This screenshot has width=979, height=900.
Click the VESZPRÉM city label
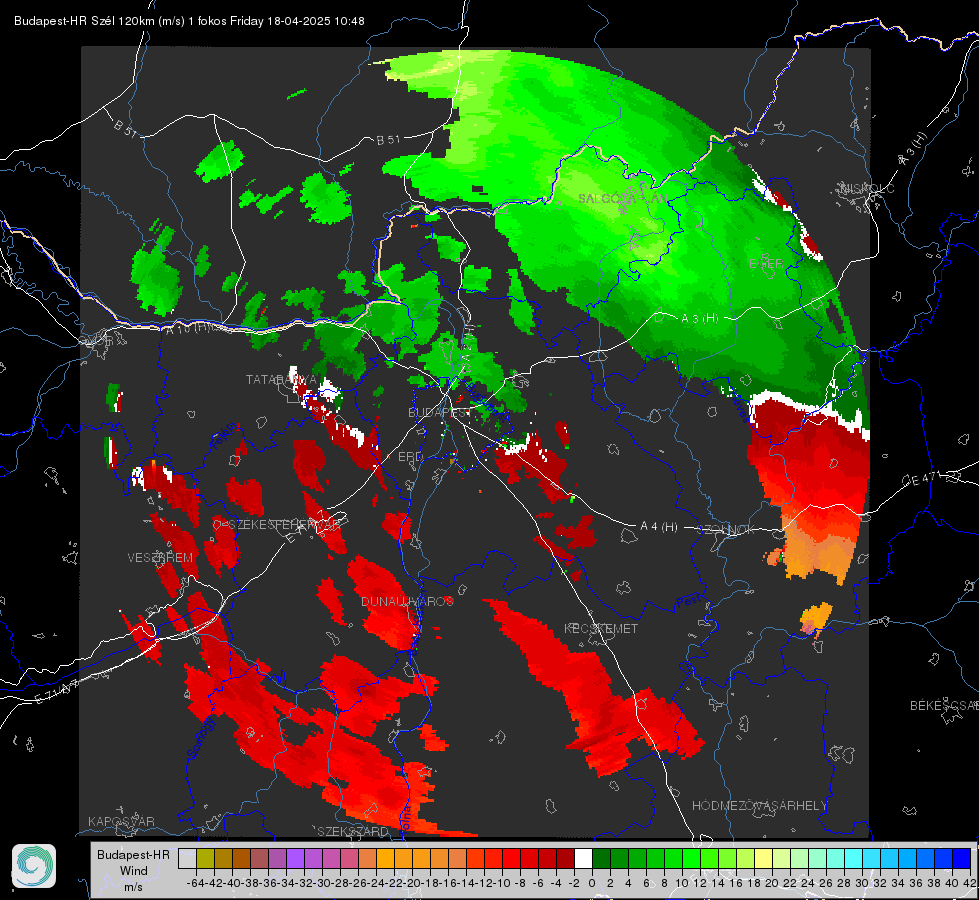160,558
